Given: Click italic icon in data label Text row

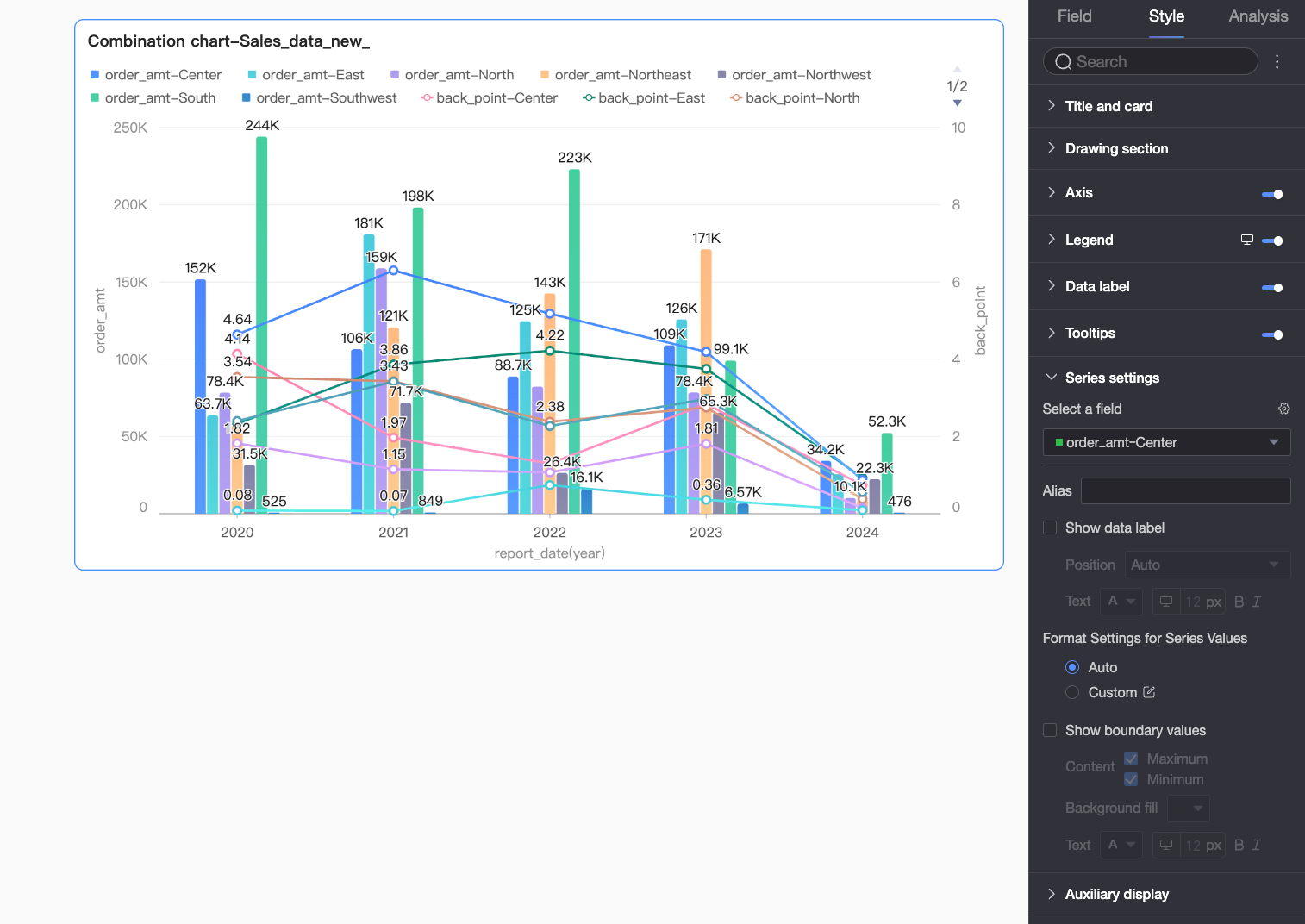Looking at the screenshot, I should click(1256, 602).
